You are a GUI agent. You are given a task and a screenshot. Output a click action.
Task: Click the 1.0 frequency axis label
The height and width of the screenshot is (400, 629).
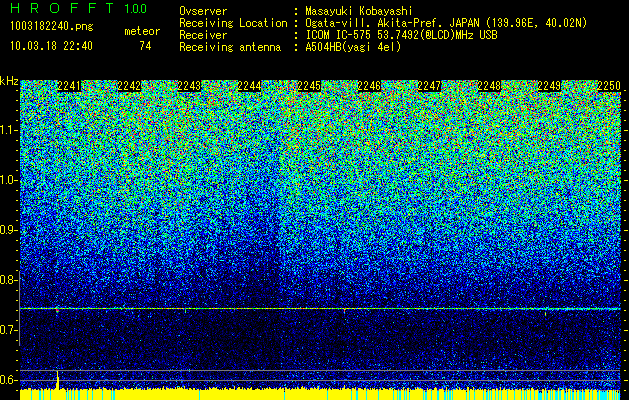pyautogui.click(x=9, y=180)
